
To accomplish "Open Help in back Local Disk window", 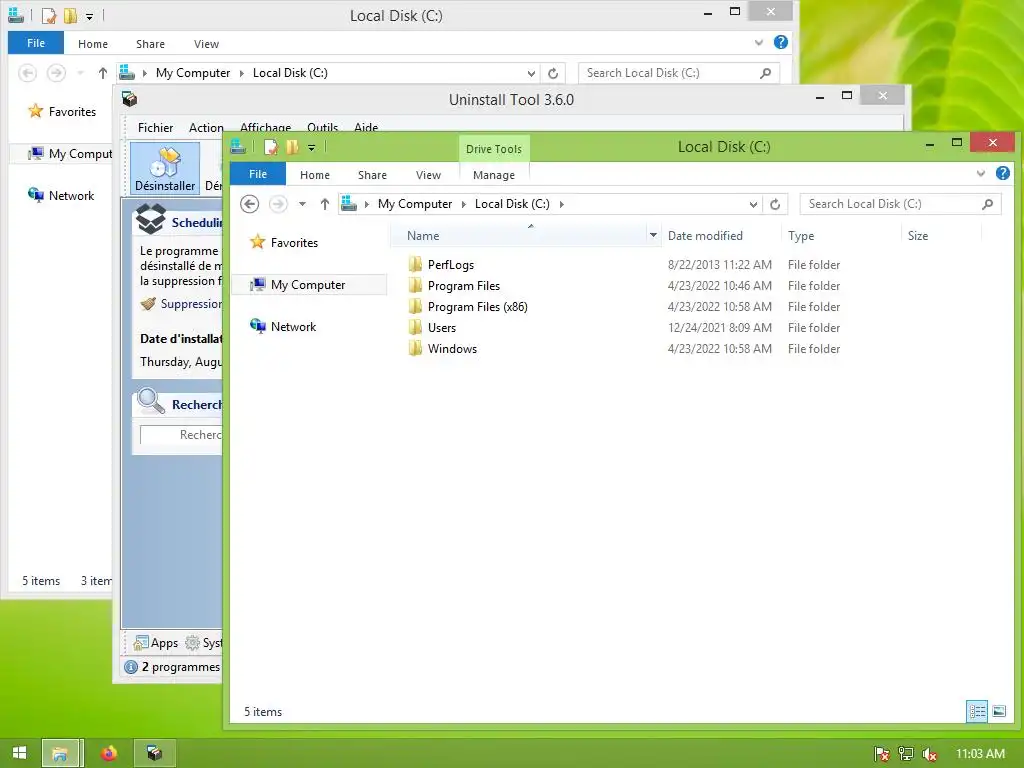I will [x=780, y=42].
